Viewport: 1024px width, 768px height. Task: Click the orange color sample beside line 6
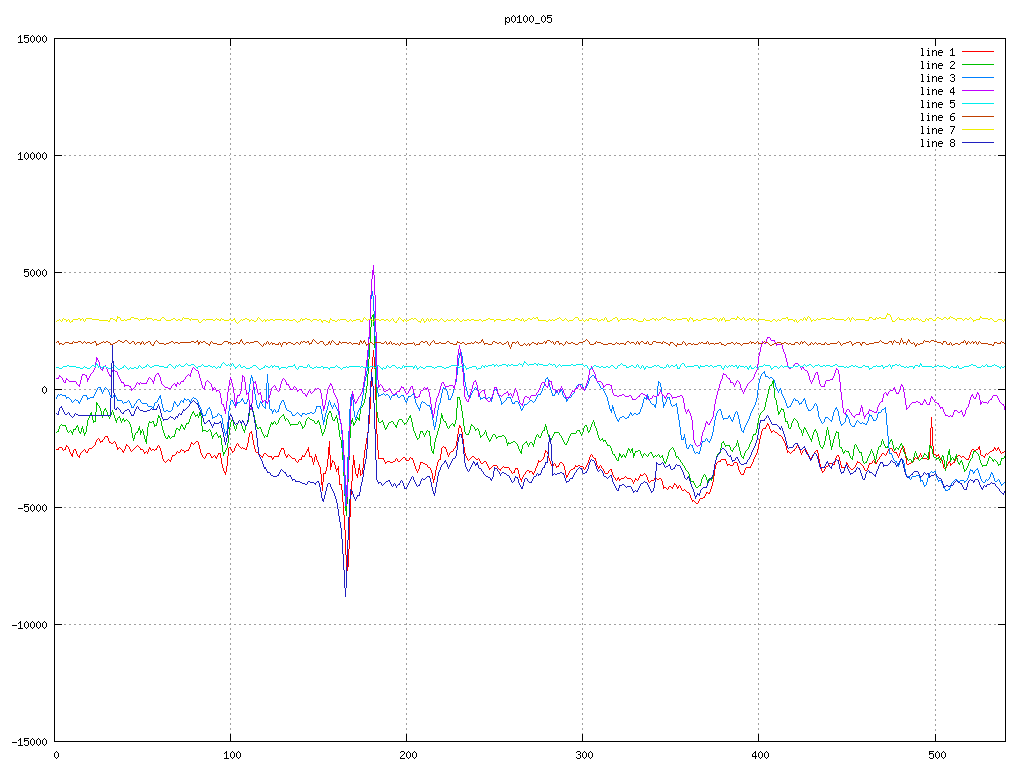pos(978,117)
